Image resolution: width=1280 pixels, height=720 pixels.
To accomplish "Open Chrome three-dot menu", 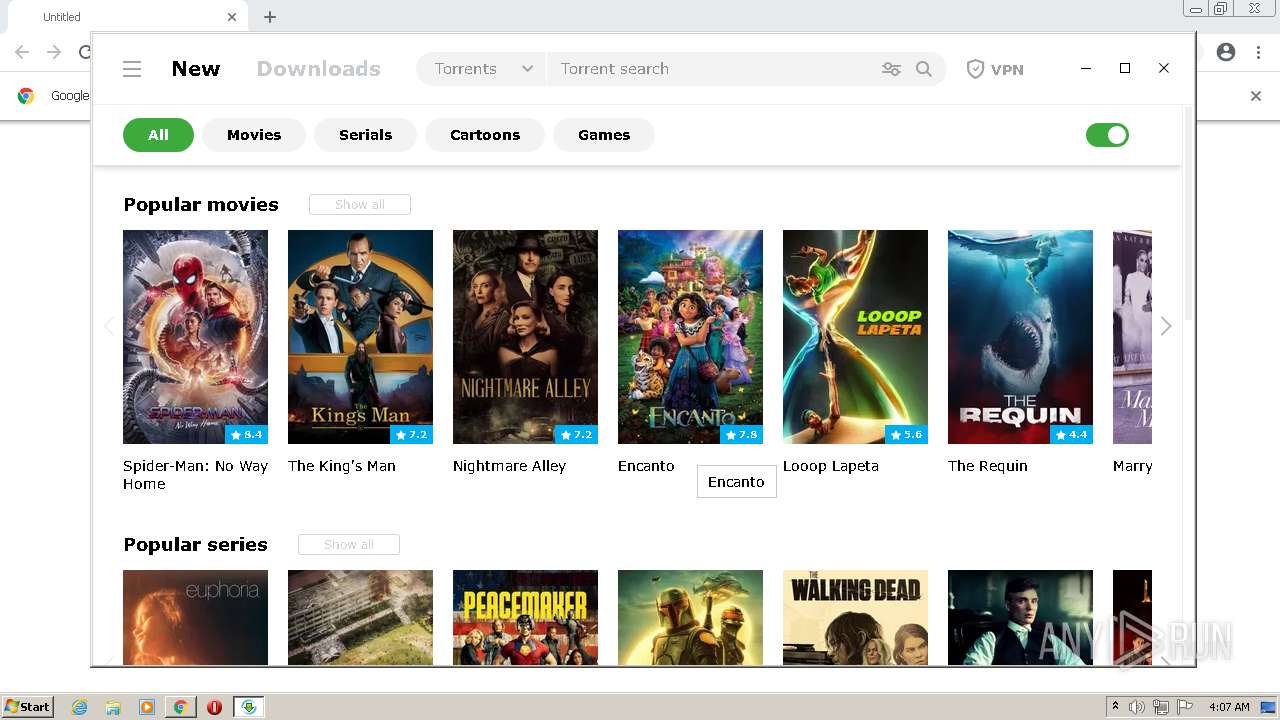I will pos(1258,52).
